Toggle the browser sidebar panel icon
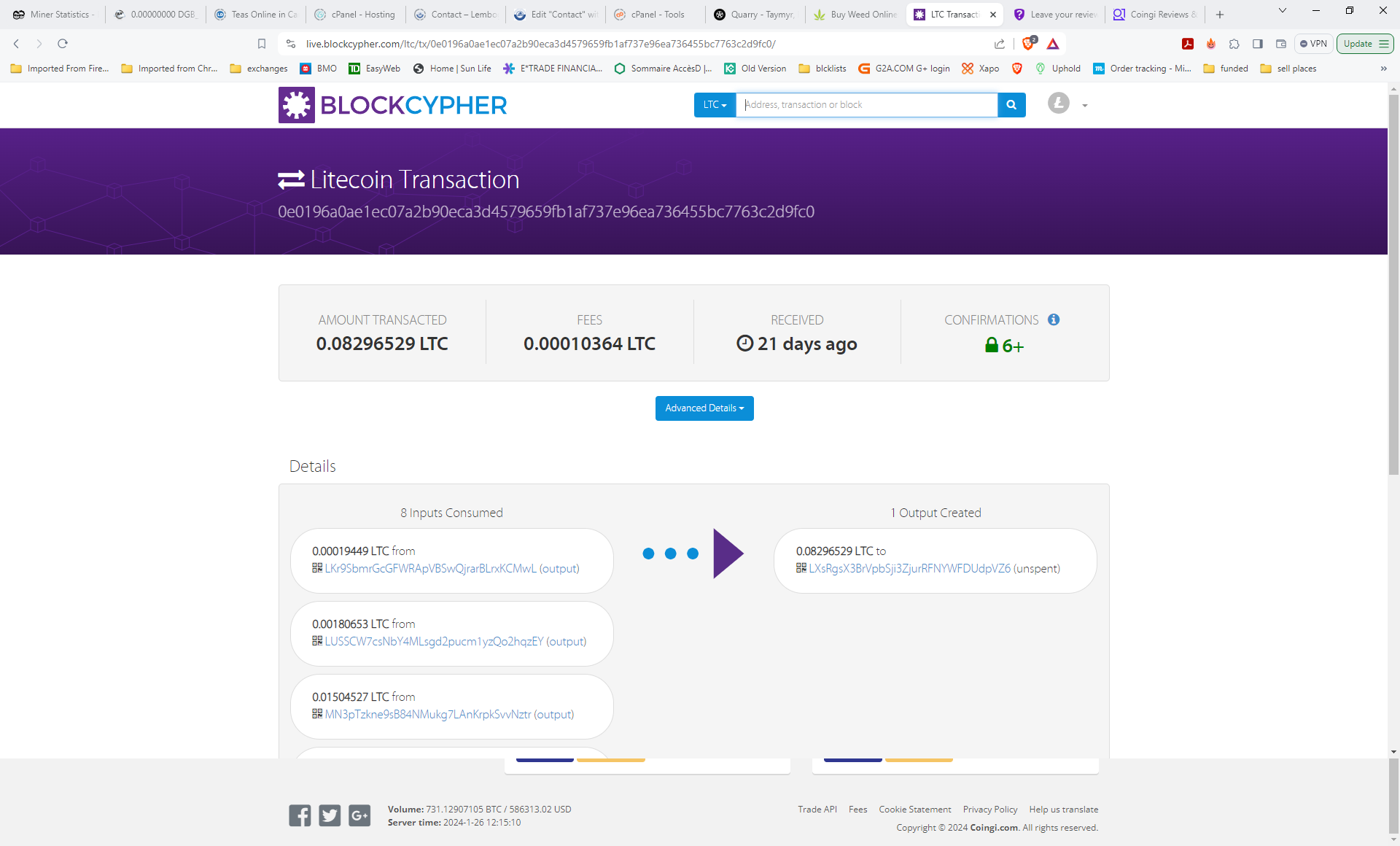This screenshot has width=1400, height=846. tap(1258, 44)
